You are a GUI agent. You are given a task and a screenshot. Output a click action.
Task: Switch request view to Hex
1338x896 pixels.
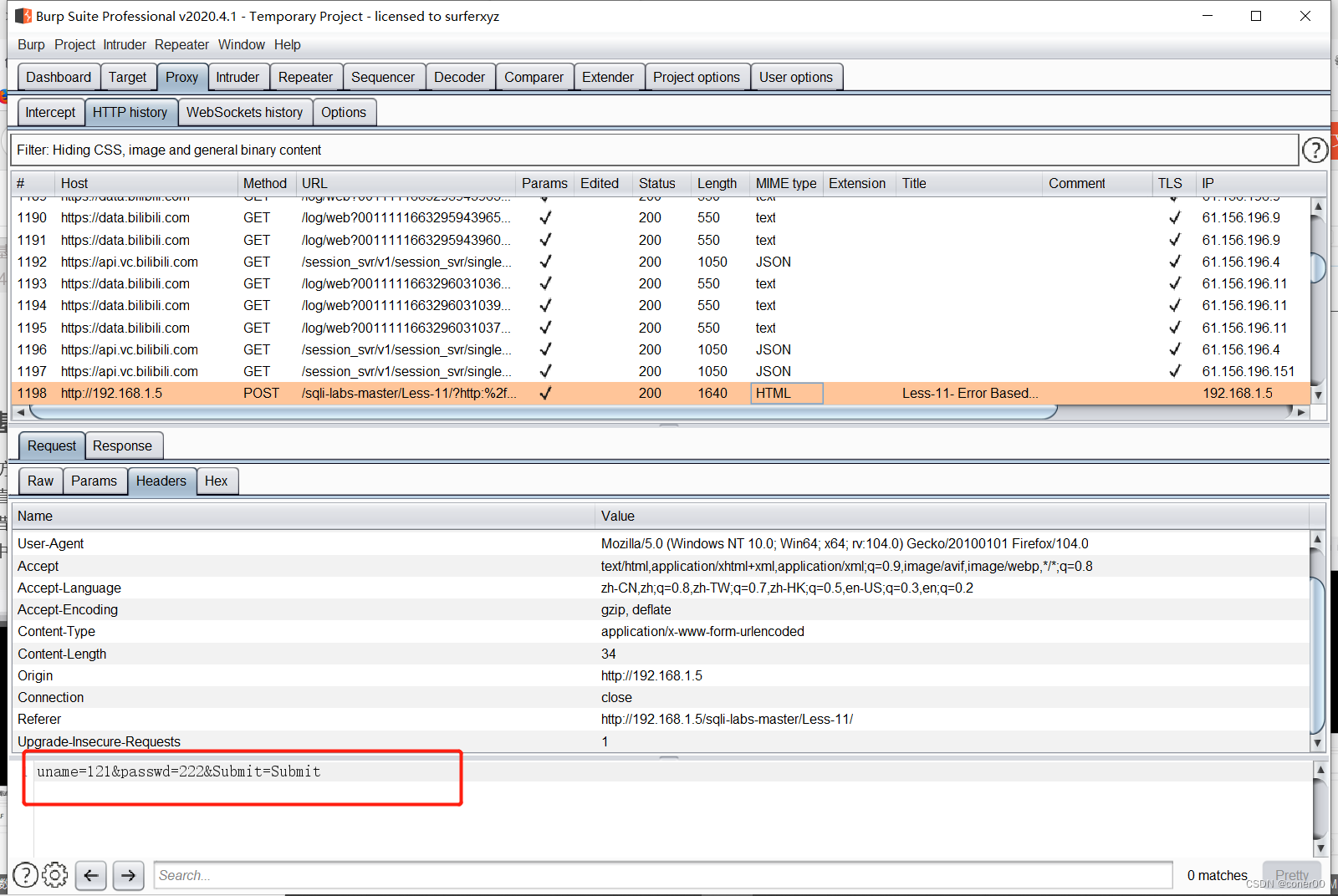(x=216, y=481)
